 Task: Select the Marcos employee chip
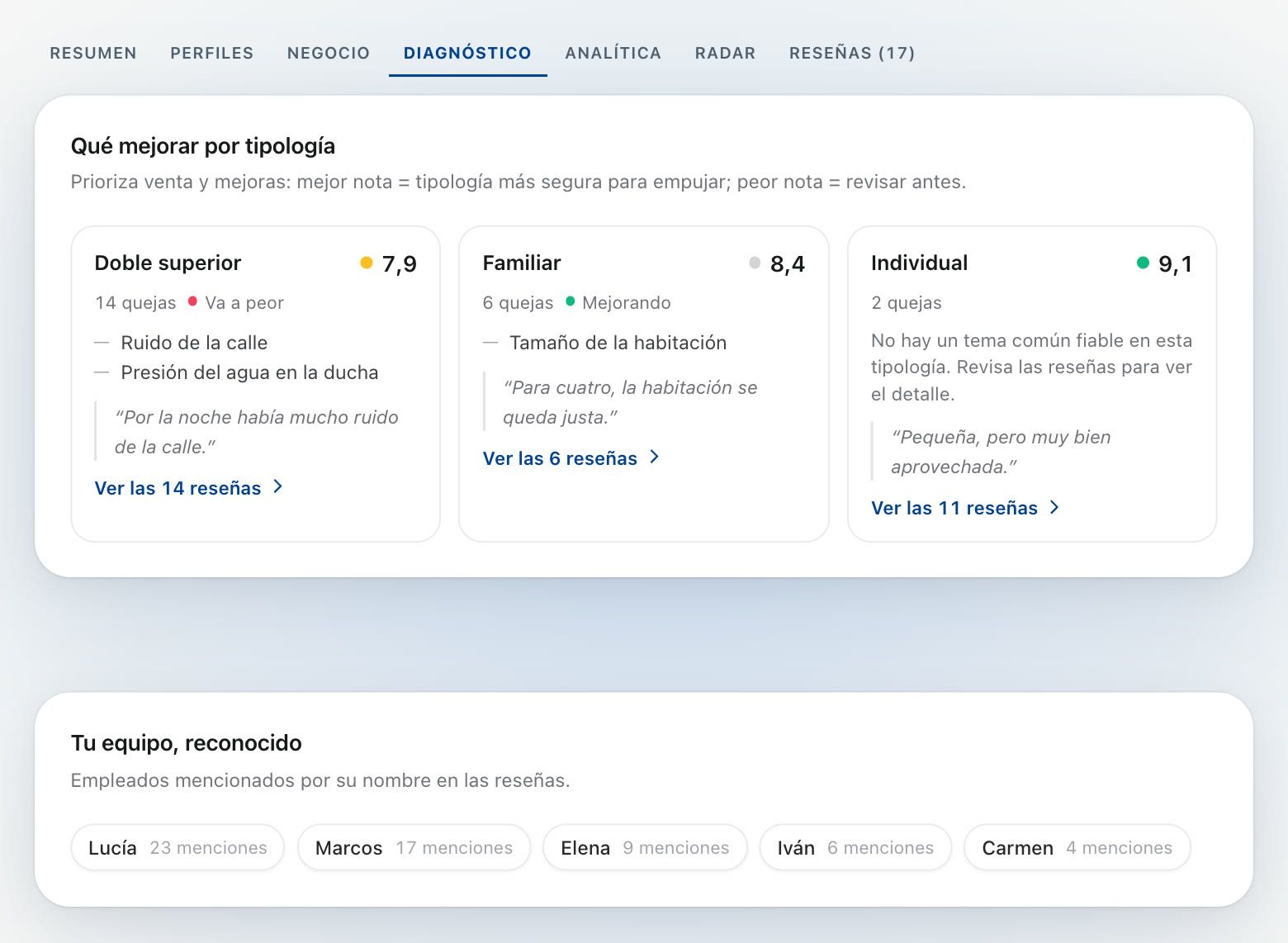pyautogui.click(x=414, y=847)
